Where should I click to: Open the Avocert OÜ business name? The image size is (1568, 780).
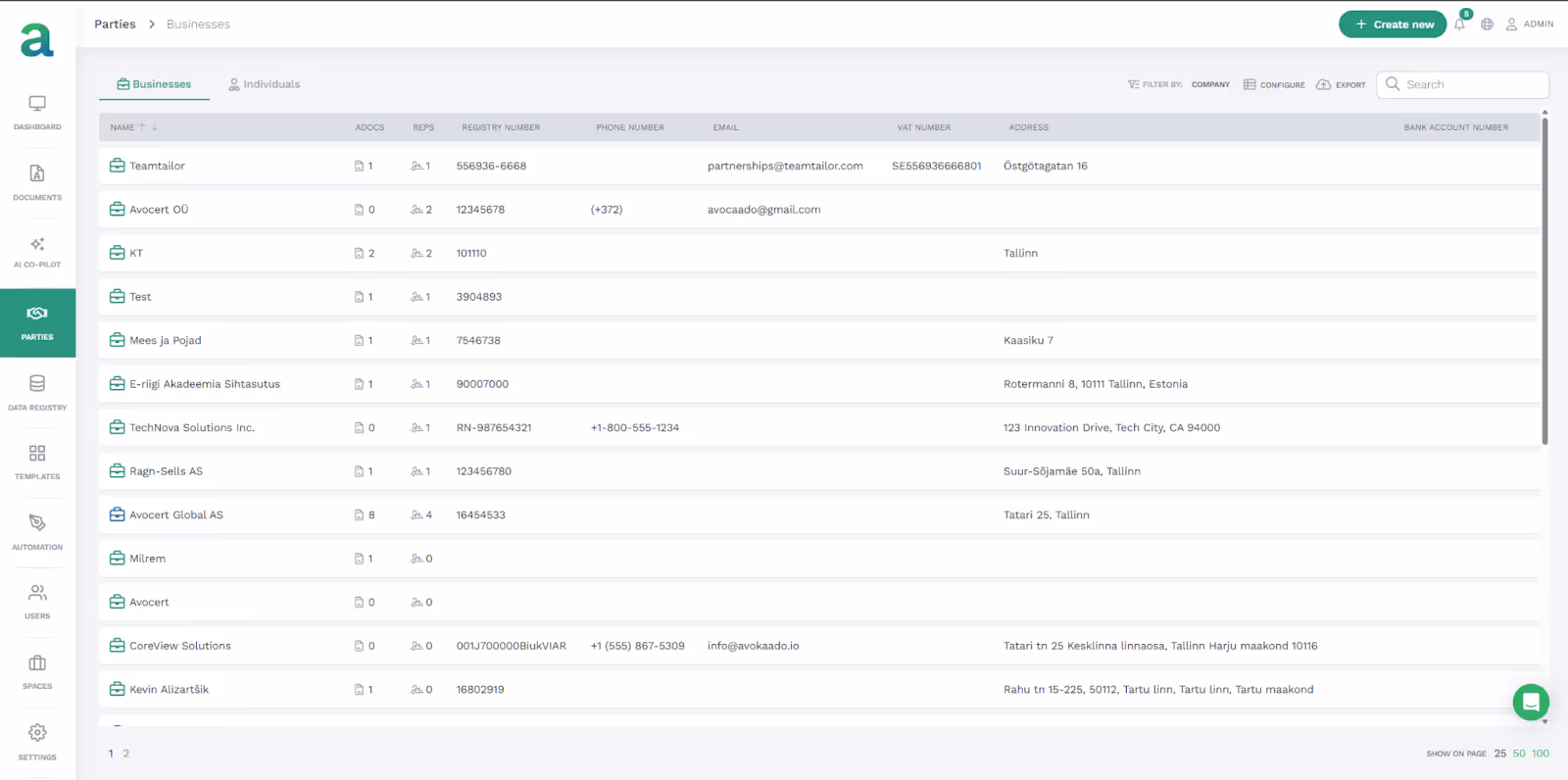(159, 210)
